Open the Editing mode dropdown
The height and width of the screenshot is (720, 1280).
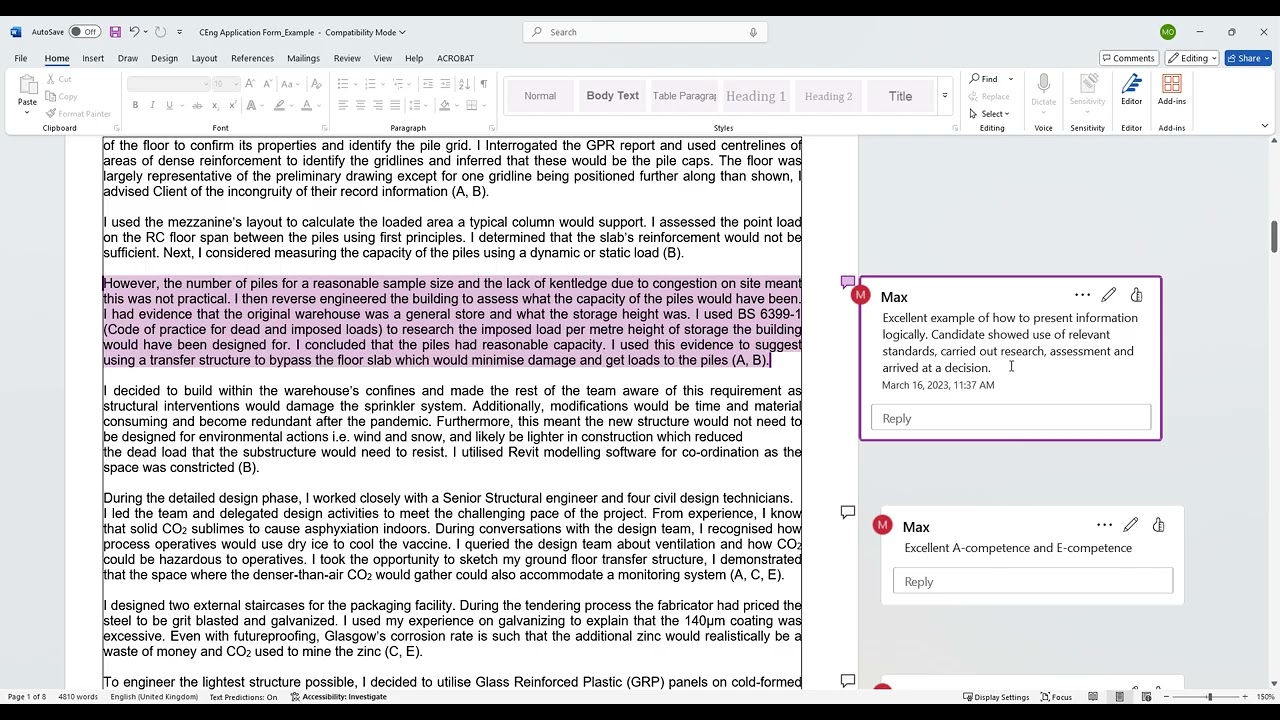click(x=1192, y=58)
